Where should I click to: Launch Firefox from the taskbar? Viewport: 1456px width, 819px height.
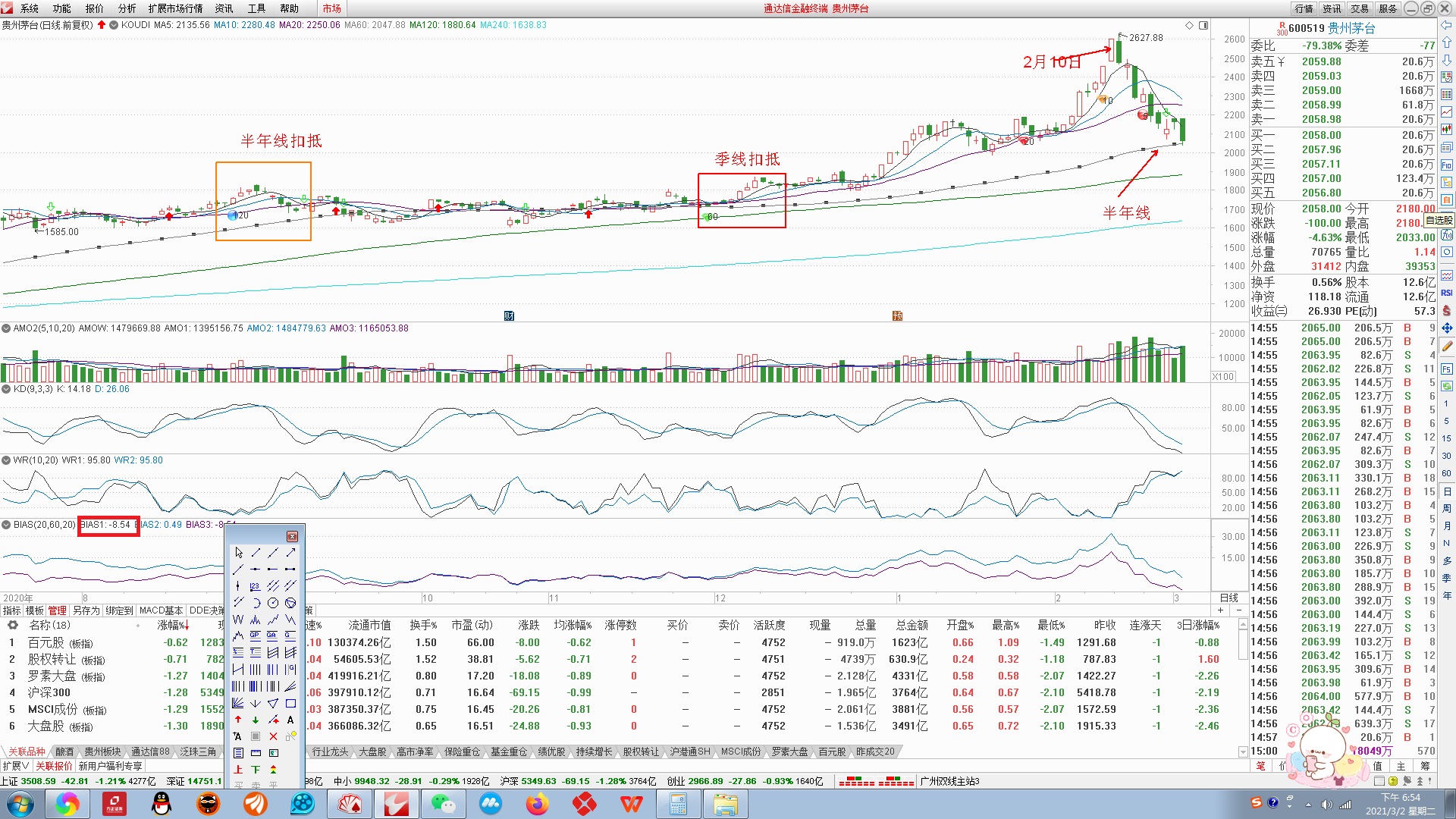[538, 804]
